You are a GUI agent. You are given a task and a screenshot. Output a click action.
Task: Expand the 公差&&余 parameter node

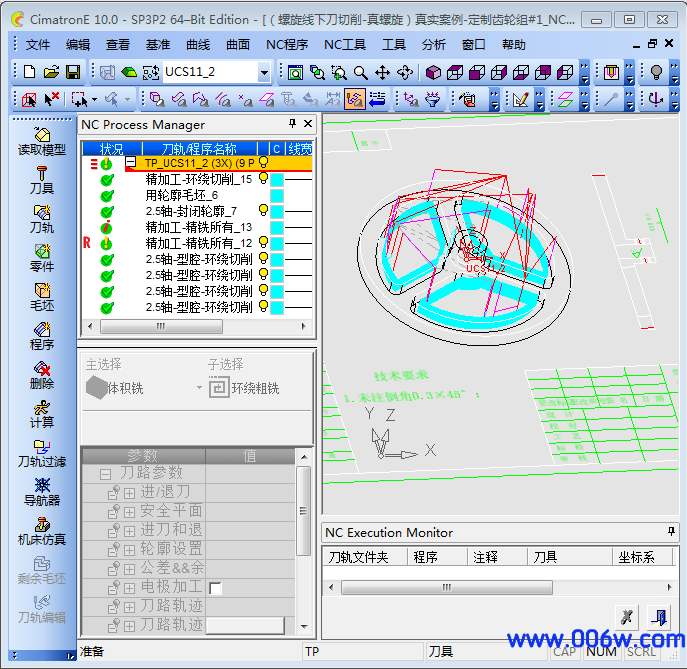pos(129,569)
